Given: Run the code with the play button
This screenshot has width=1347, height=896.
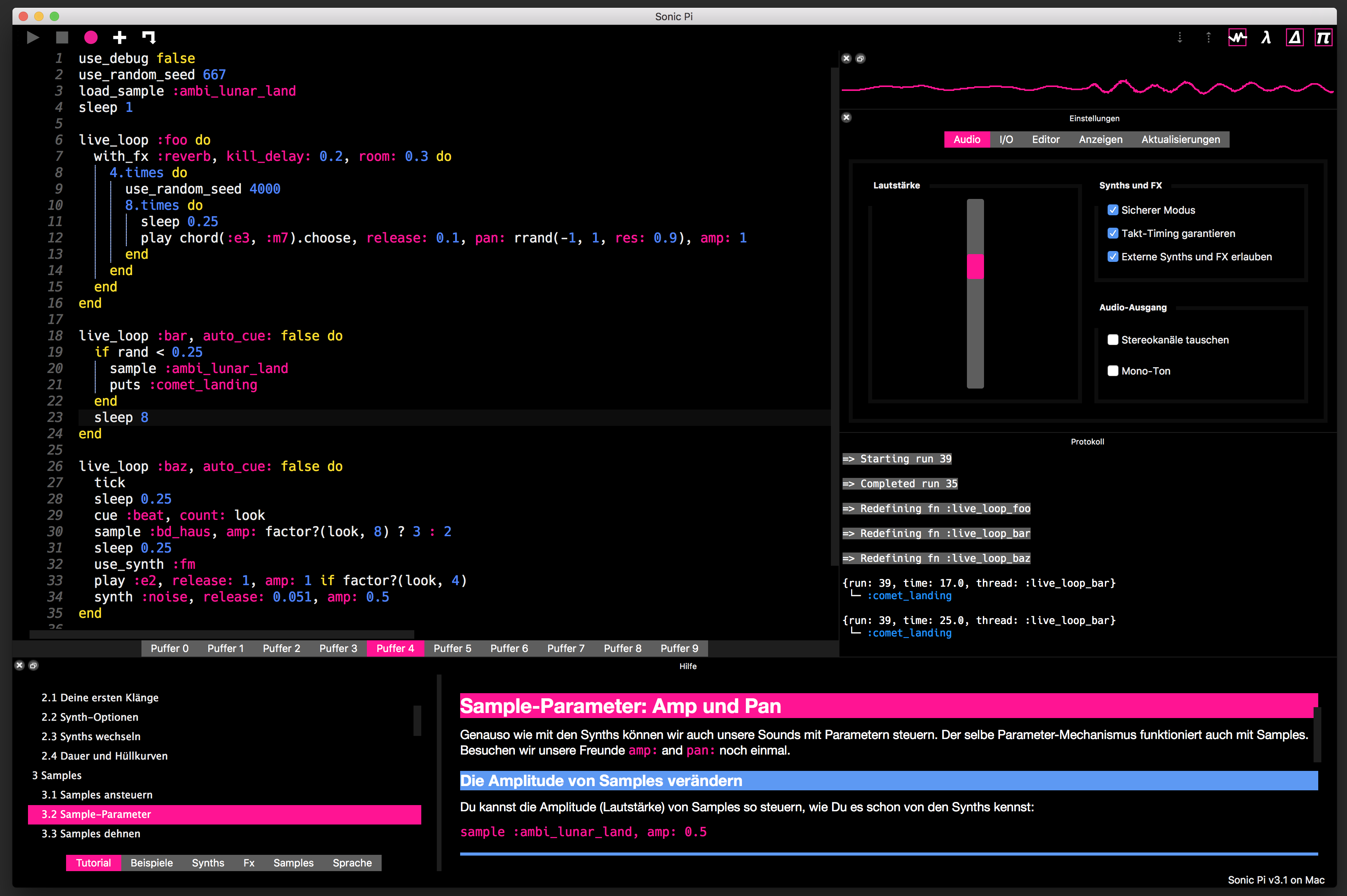Looking at the screenshot, I should click(x=33, y=38).
